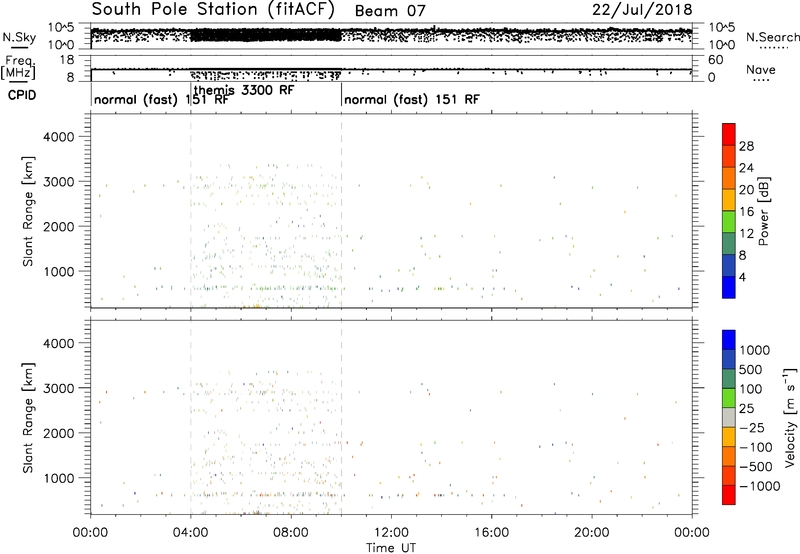Click the date '22/Jul/2018'
Viewport: 800px width, 554px height.
pos(642,10)
